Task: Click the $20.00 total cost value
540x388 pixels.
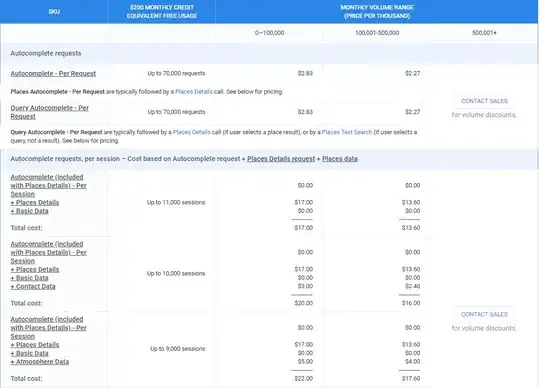Action: point(304,303)
